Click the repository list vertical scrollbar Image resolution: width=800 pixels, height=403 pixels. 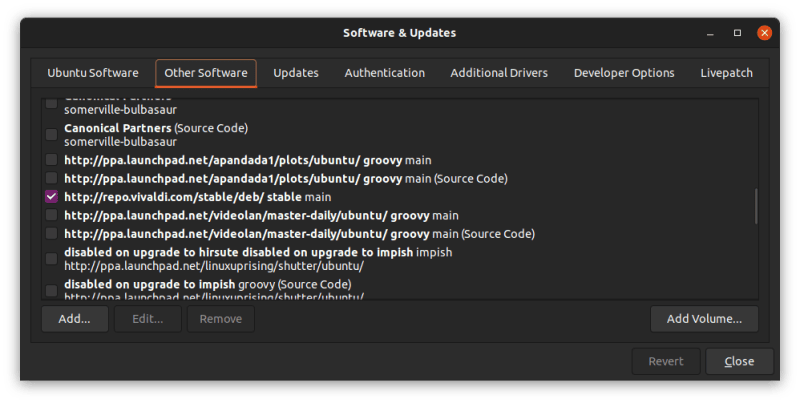click(755, 206)
